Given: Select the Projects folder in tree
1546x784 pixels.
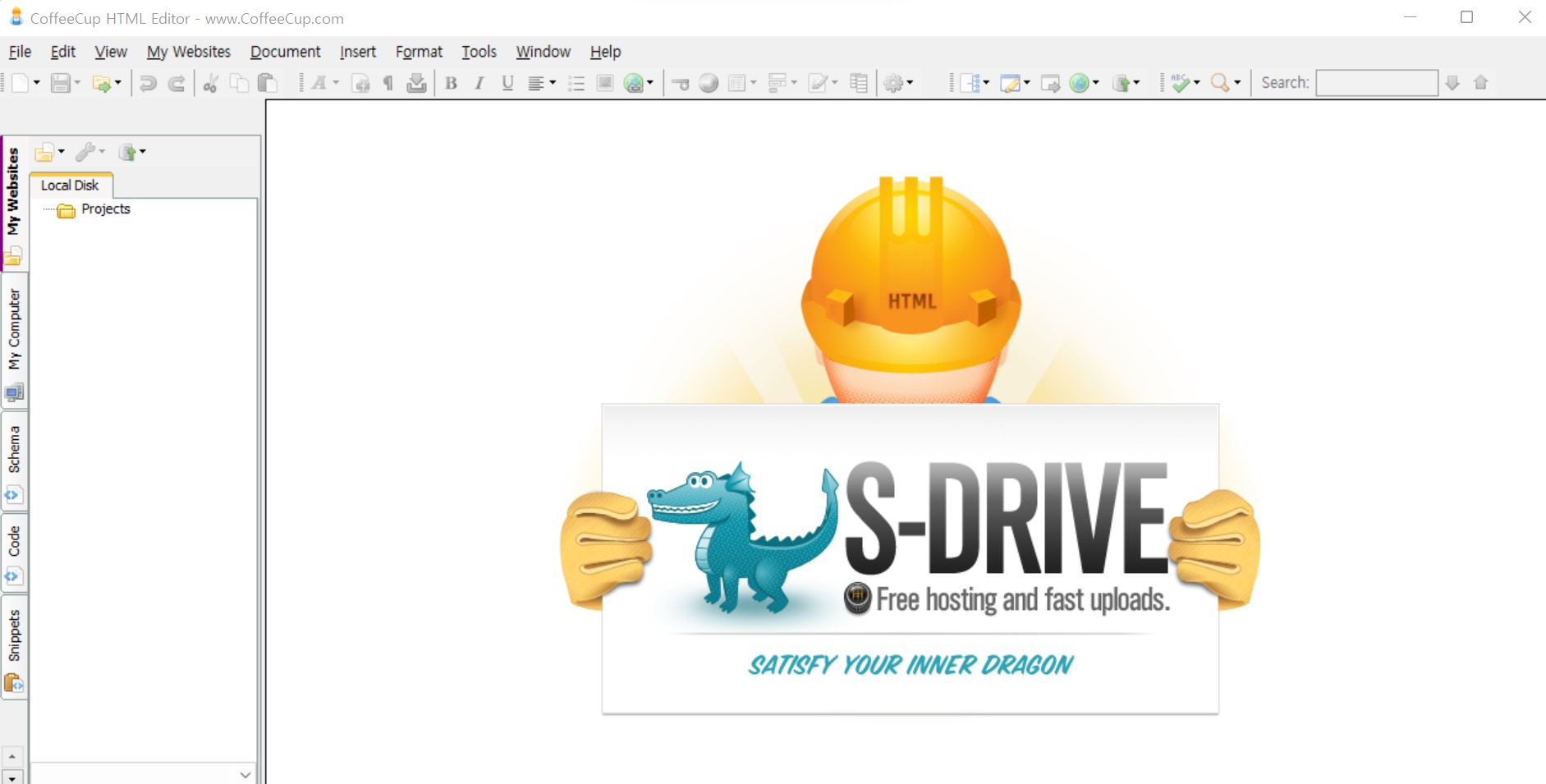Looking at the screenshot, I should click(105, 209).
